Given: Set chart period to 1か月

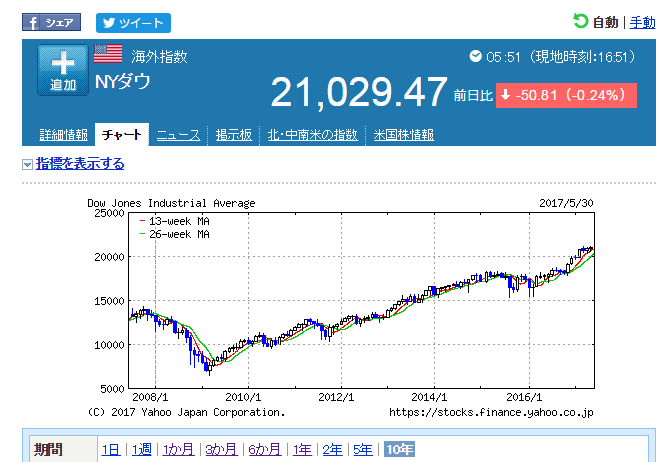Looking at the screenshot, I should pyautogui.click(x=178, y=449).
